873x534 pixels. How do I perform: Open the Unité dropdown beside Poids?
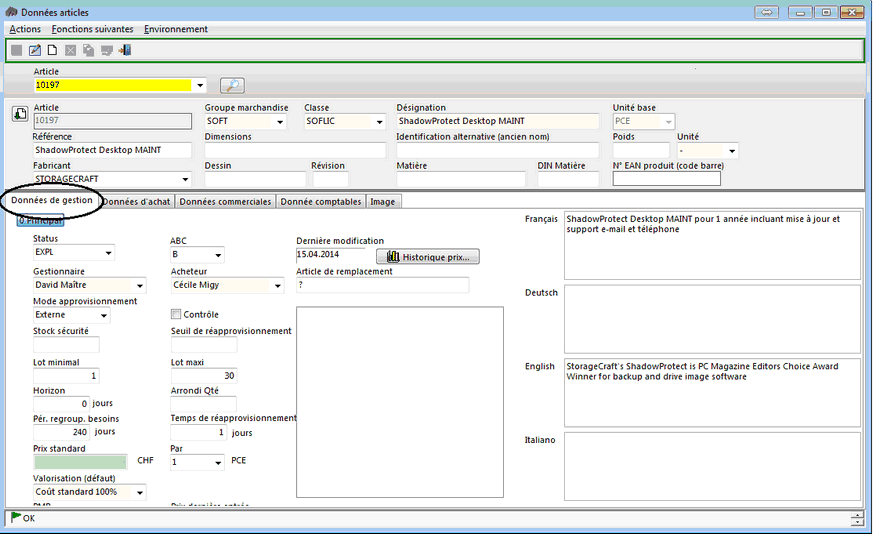pos(732,150)
